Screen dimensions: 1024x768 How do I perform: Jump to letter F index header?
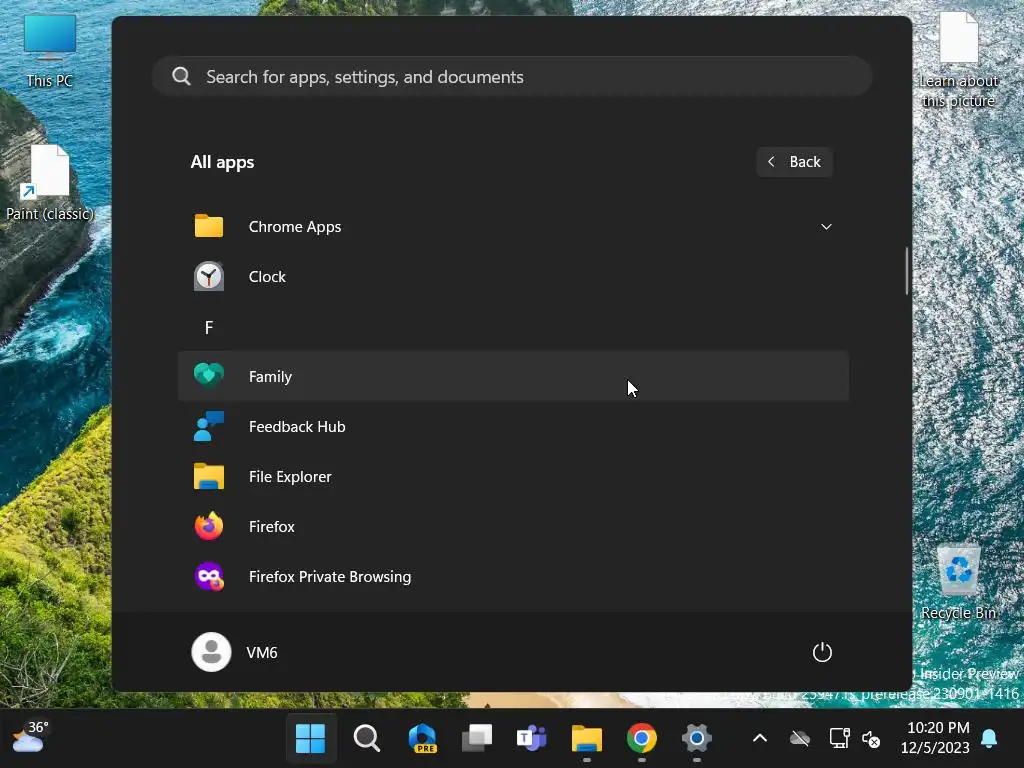pos(209,327)
